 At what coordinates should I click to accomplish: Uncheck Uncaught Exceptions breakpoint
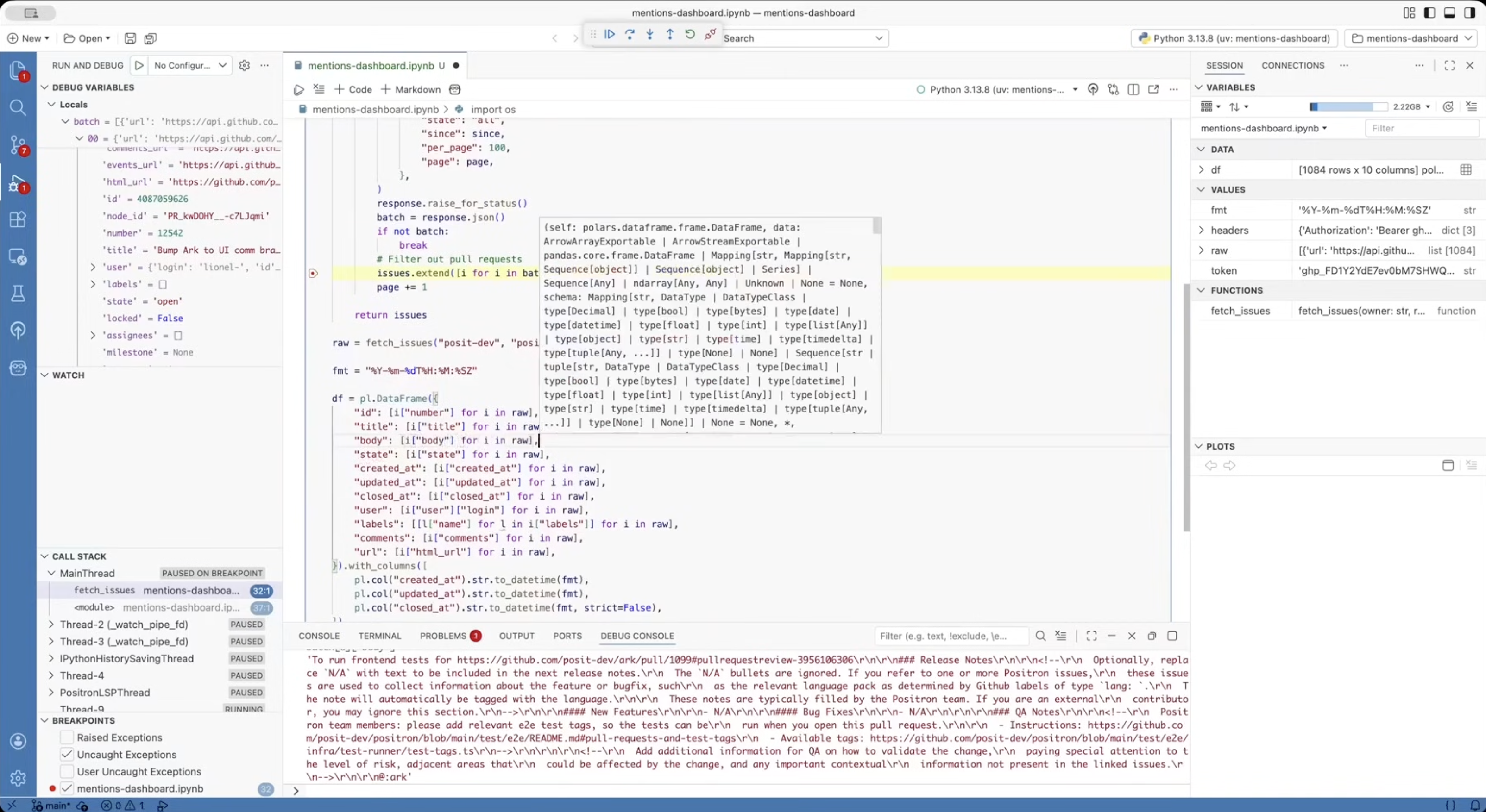click(x=67, y=754)
